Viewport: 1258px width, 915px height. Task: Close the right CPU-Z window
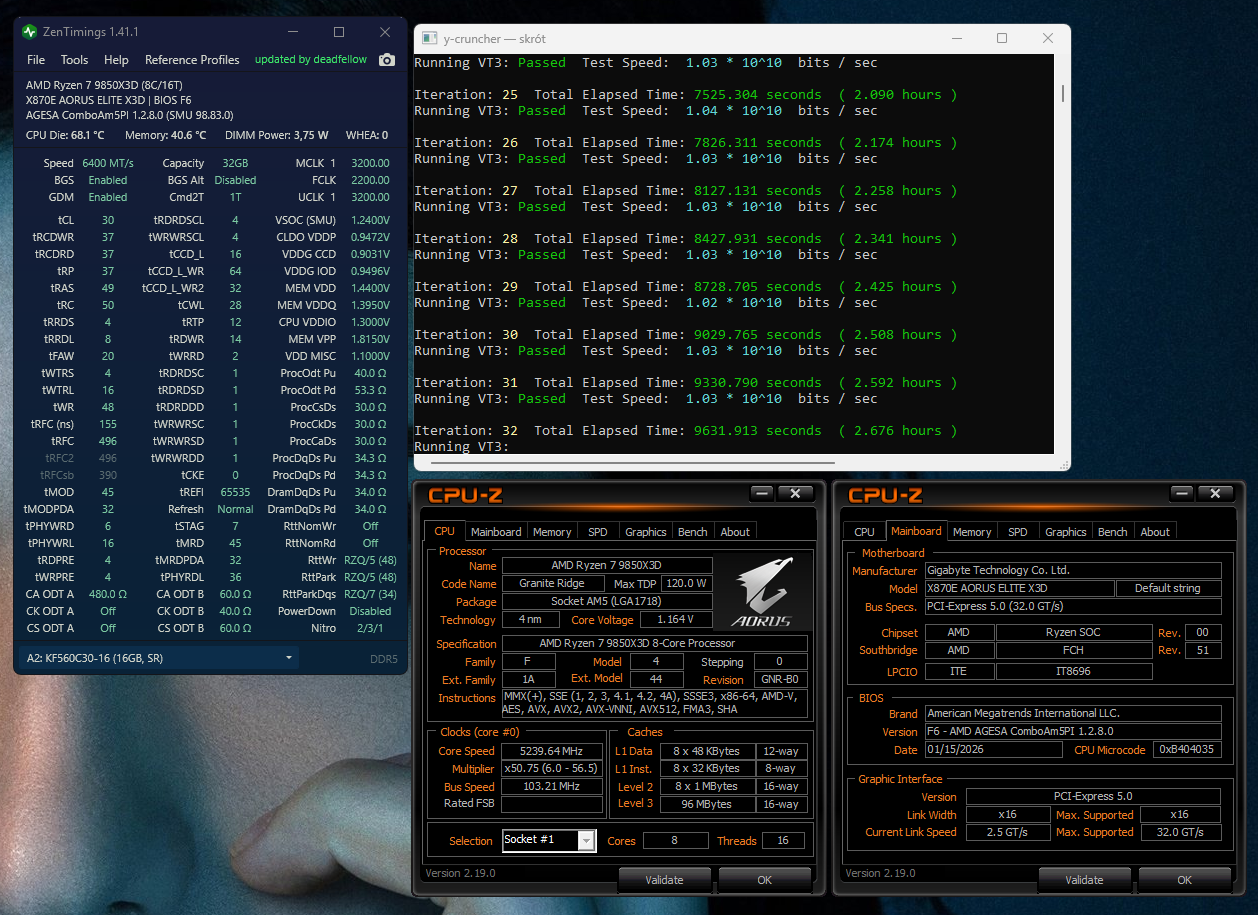tap(1216, 494)
